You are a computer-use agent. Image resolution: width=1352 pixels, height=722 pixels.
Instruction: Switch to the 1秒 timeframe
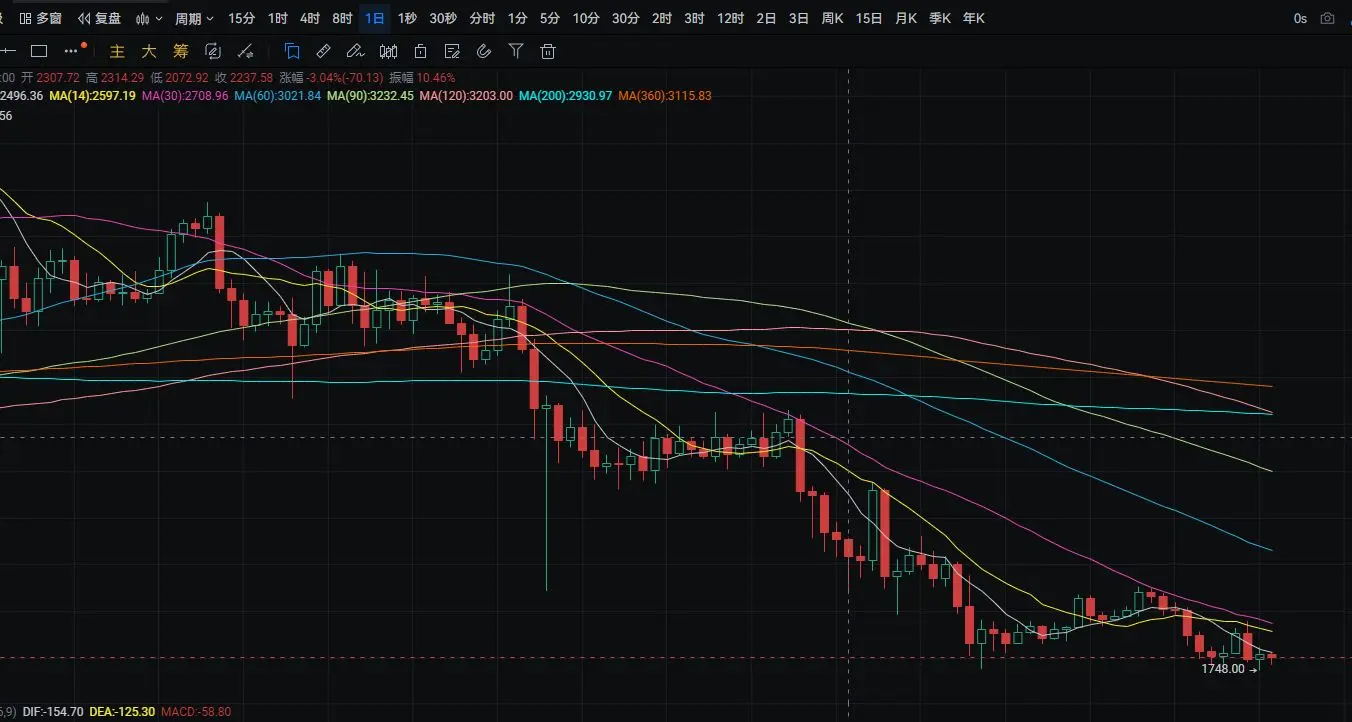pos(407,18)
